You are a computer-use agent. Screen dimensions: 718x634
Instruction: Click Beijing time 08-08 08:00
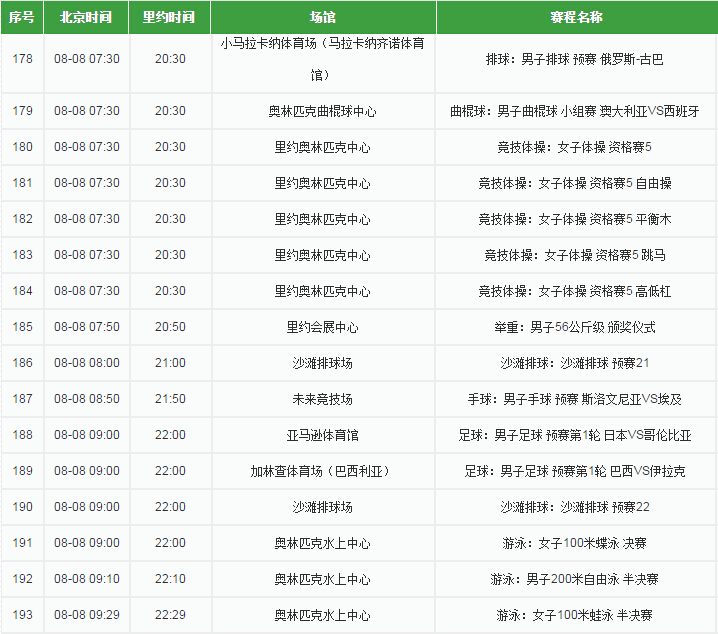click(x=87, y=363)
